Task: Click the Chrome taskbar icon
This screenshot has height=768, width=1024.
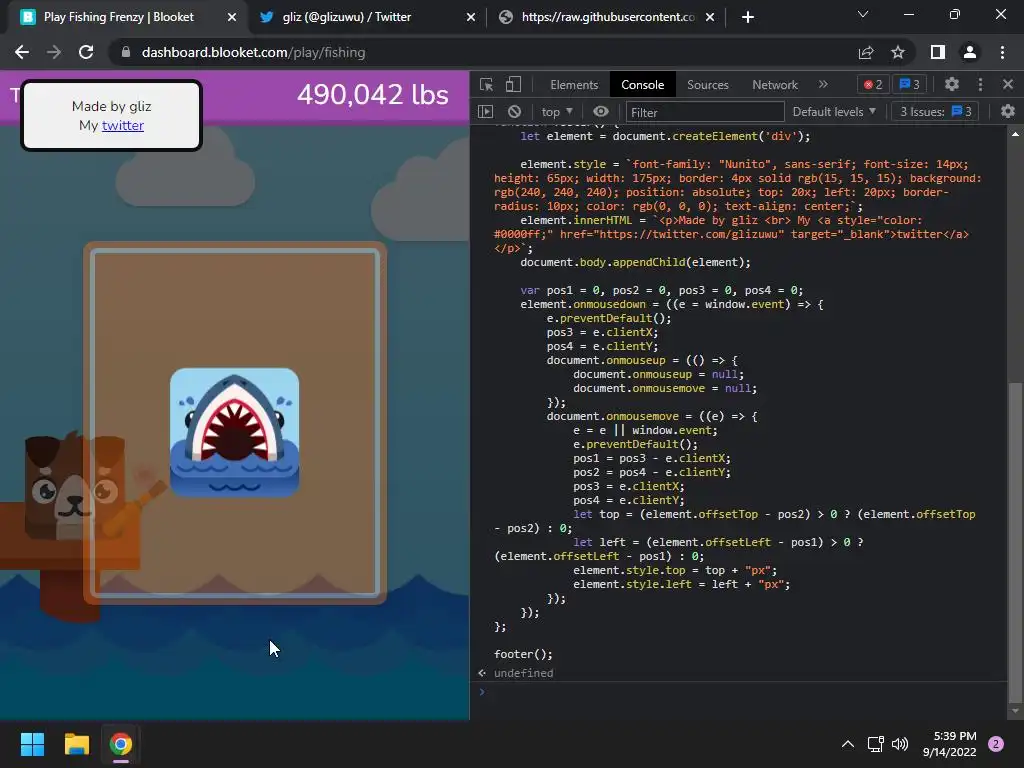Action: [121, 744]
